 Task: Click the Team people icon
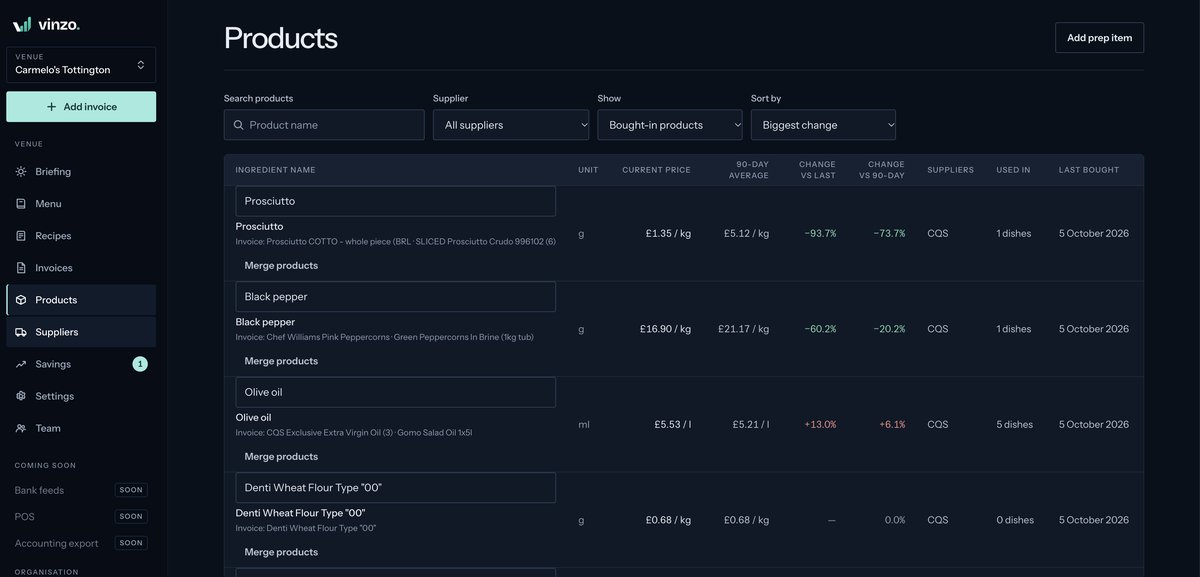[x=21, y=428]
